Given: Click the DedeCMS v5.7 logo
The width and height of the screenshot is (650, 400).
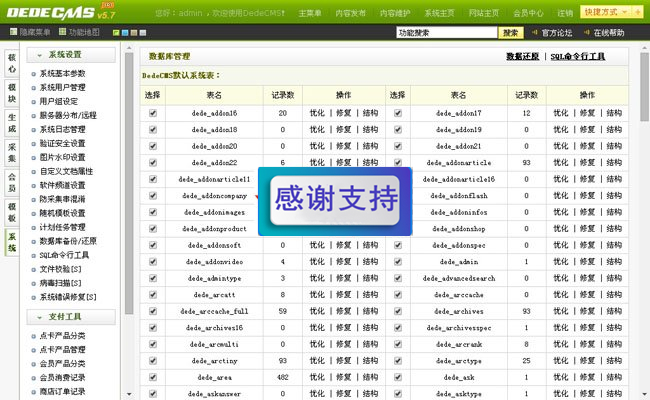Looking at the screenshot, I should coord(61,12).
